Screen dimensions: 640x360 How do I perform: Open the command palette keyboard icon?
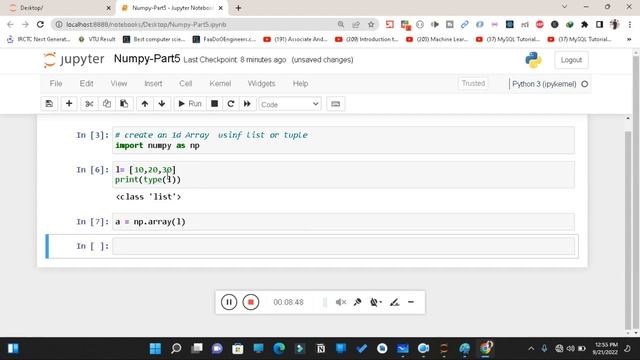pos(336,104)
